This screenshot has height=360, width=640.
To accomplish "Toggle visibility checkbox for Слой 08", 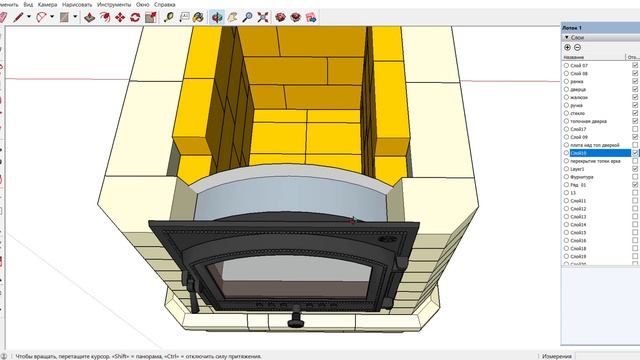I will coord(635,73).
